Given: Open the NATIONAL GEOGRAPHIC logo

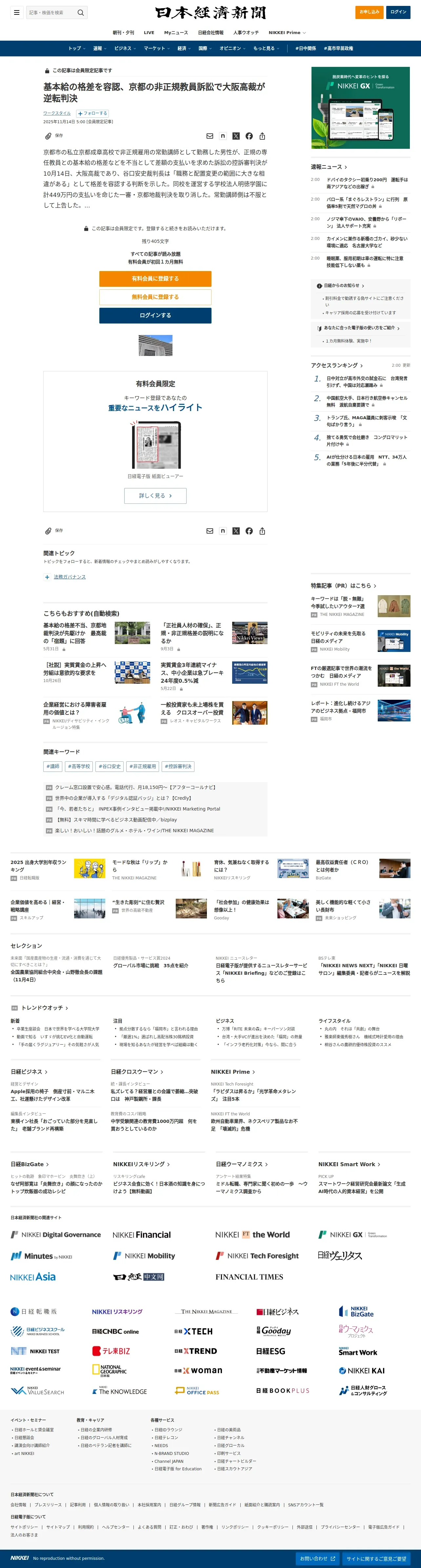Looking at the screenshot, I should pos(110,1370).
